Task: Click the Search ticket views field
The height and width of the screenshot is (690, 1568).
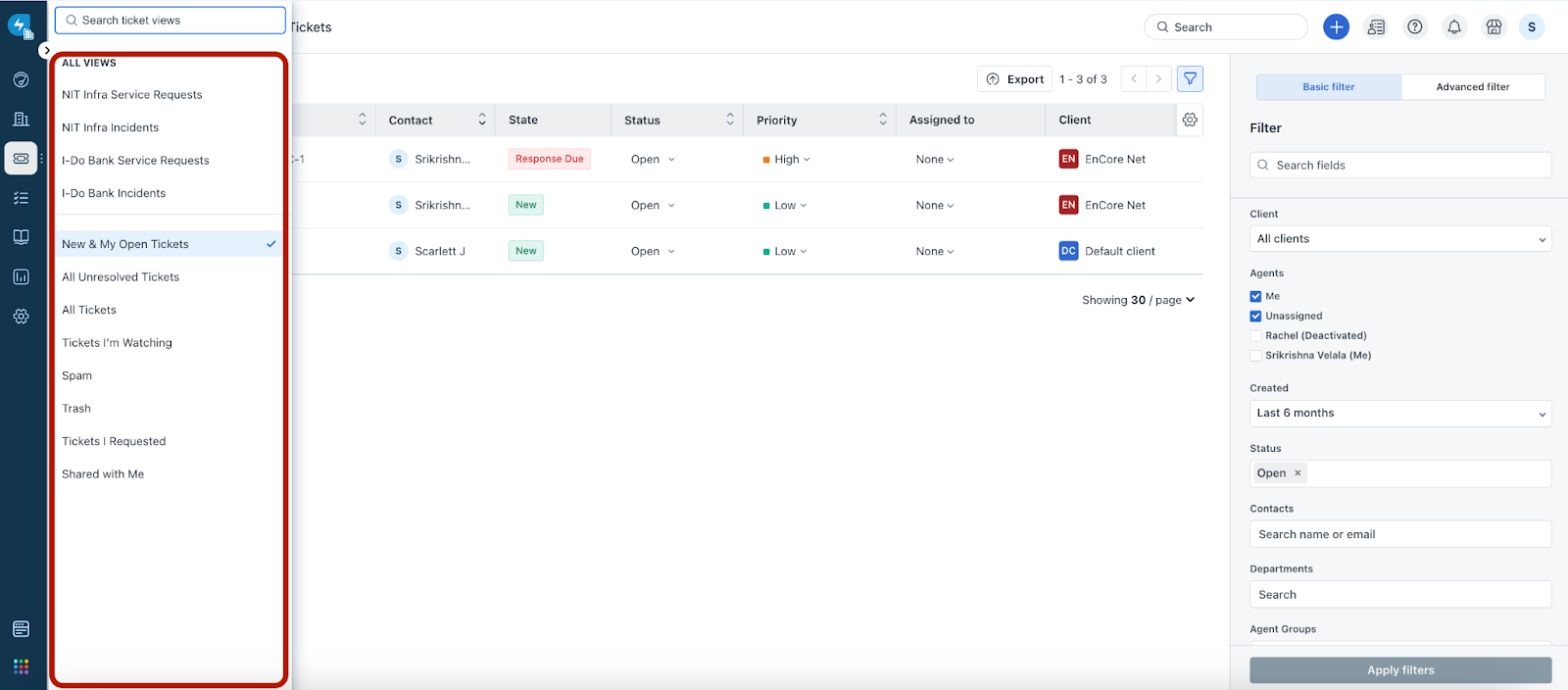Action: click(x=171, y=21)
